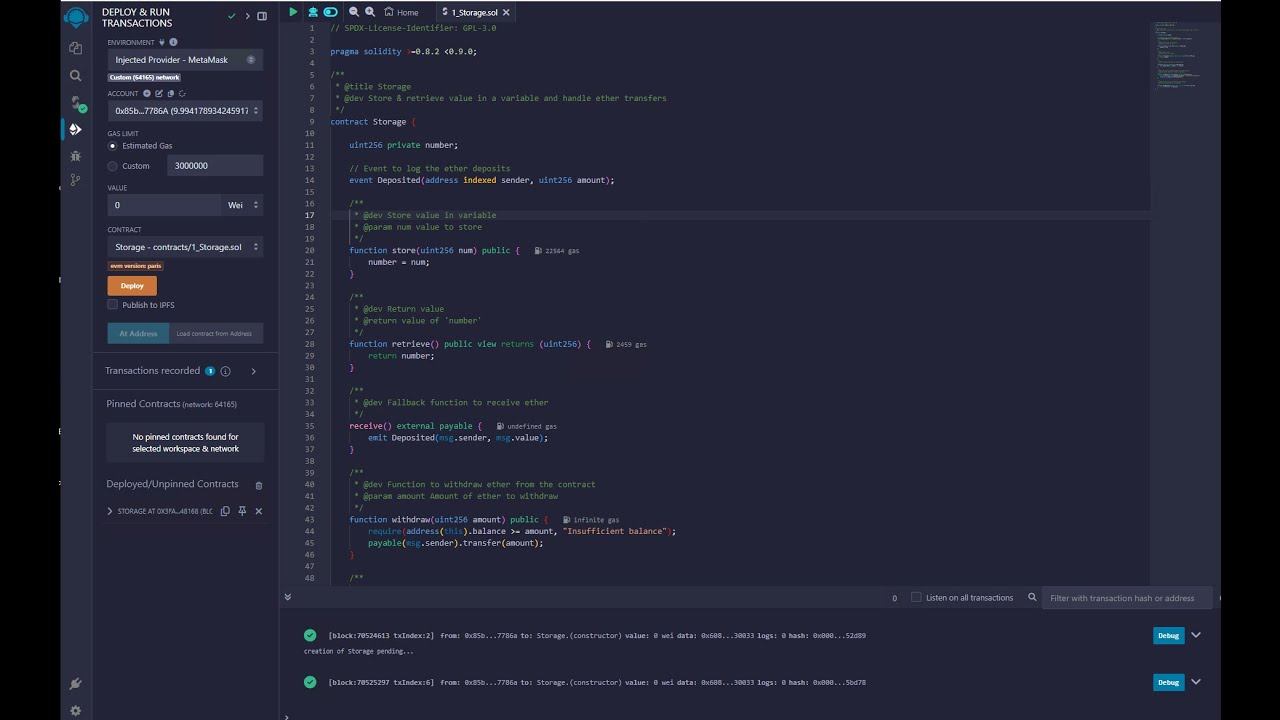Check the Listen on all transactions checkbox
Viewport: 1280px width, 720px height.
coord(916,597)
